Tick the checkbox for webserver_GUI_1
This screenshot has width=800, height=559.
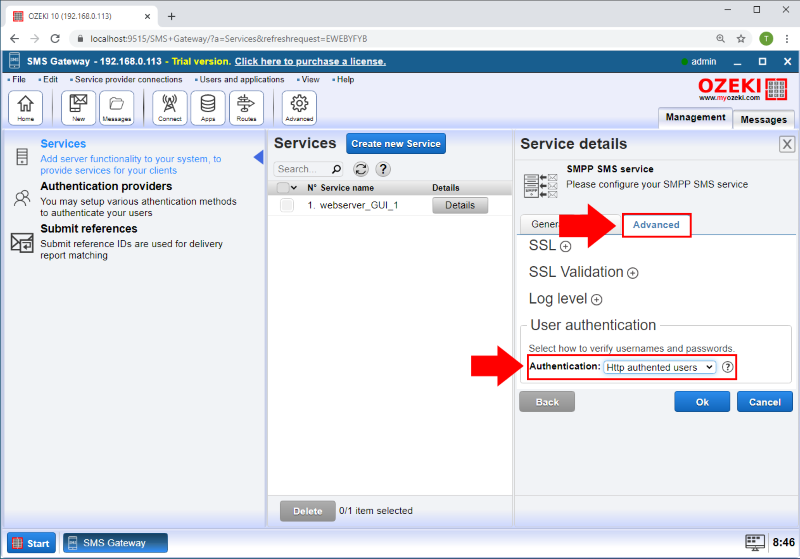[x=287, y=205]
